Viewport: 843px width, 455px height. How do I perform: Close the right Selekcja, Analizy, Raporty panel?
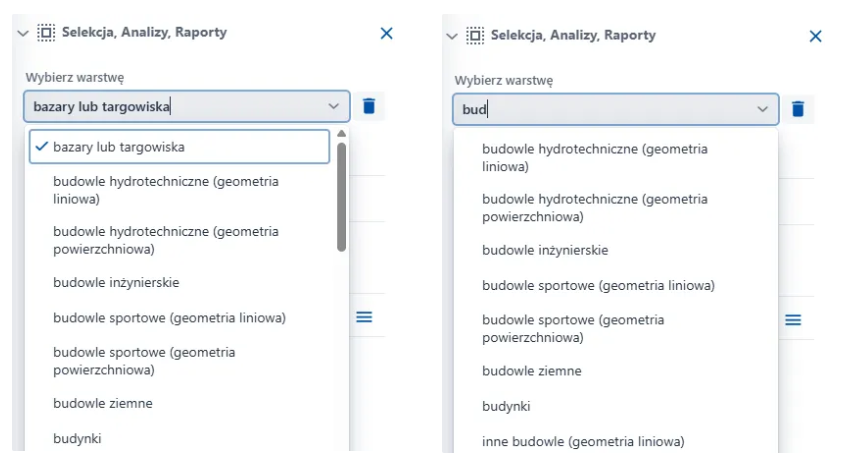pos(815,36)
